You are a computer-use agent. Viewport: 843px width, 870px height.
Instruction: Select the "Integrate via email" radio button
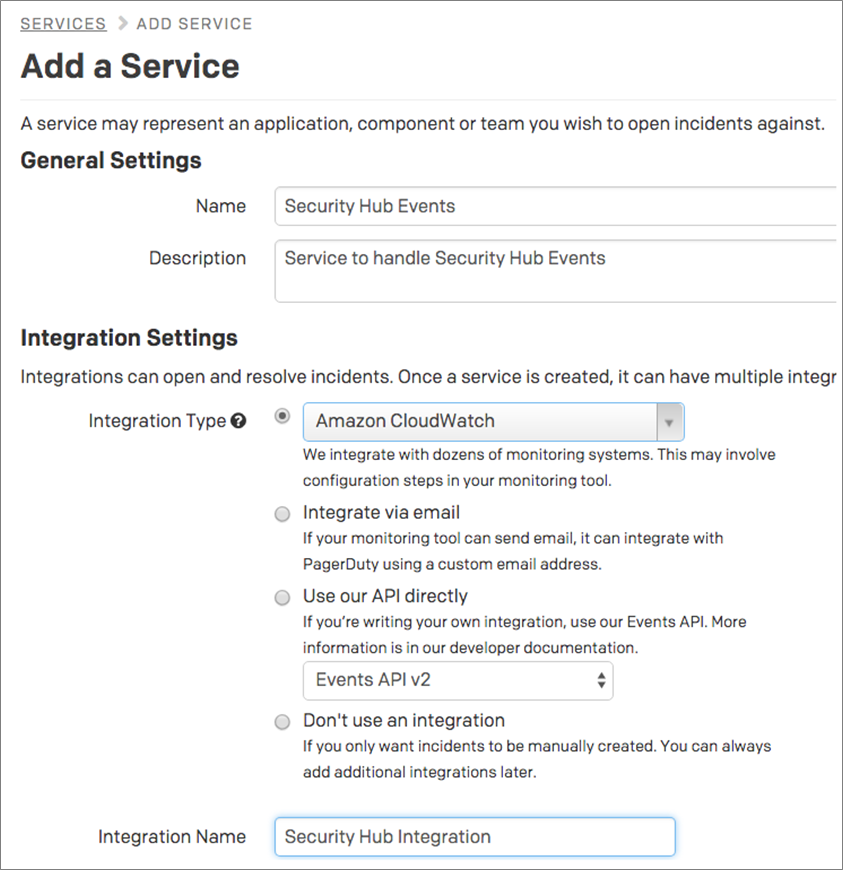pyautogui.click(x=282, y=514)
